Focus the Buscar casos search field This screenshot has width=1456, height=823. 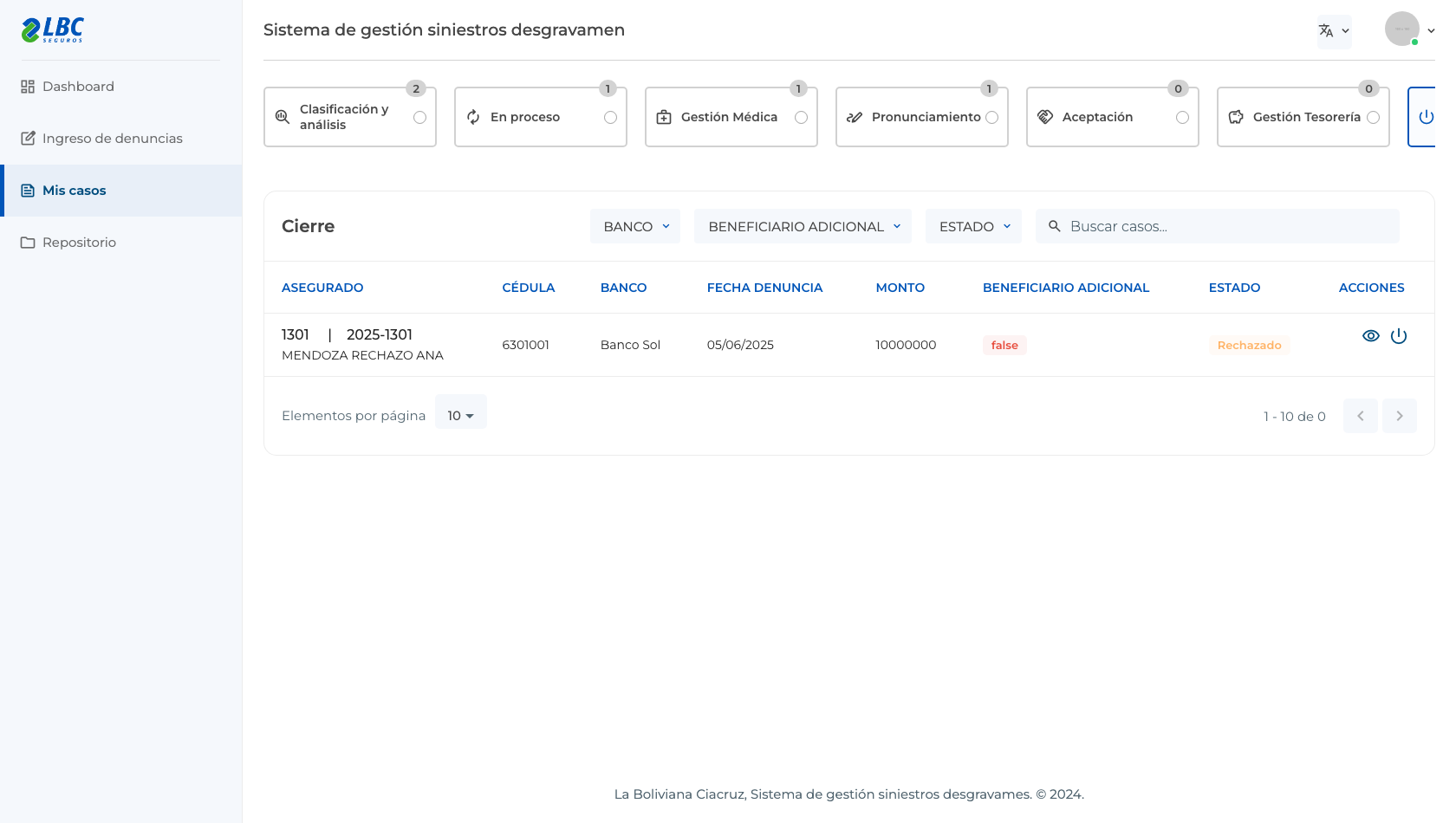click(x=1218, y=226)
